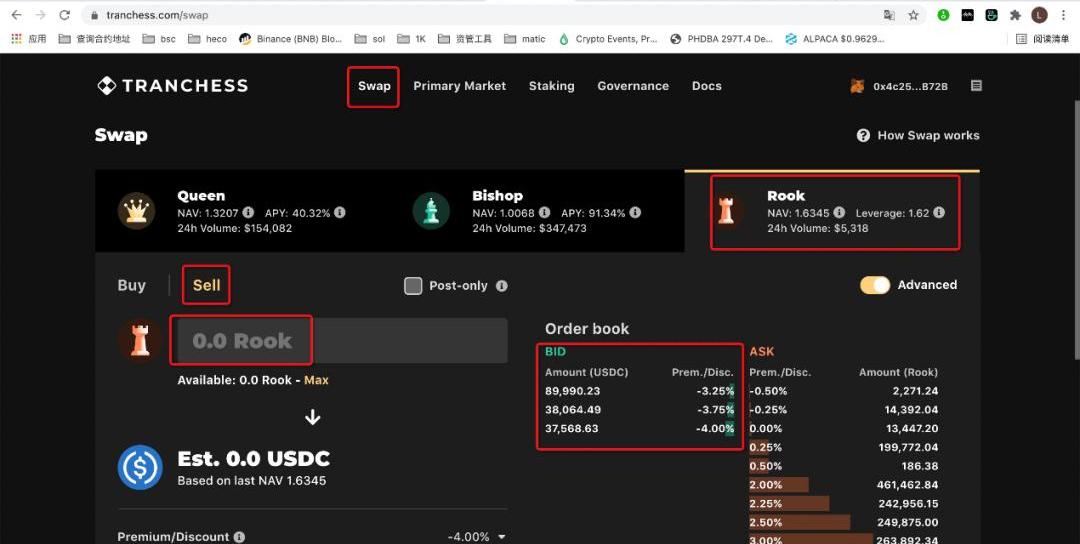Click the down arrow between Rook and USDC
This screenshot has width=1080, height=544.
pyautogui.click(x=313, y=417)
